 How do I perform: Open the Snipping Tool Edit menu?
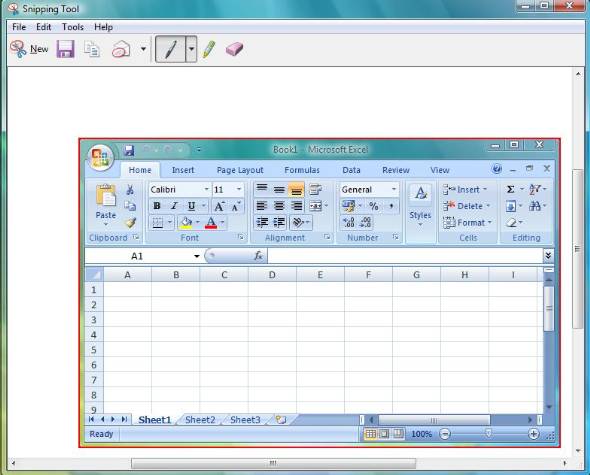[x=44, y=27]
